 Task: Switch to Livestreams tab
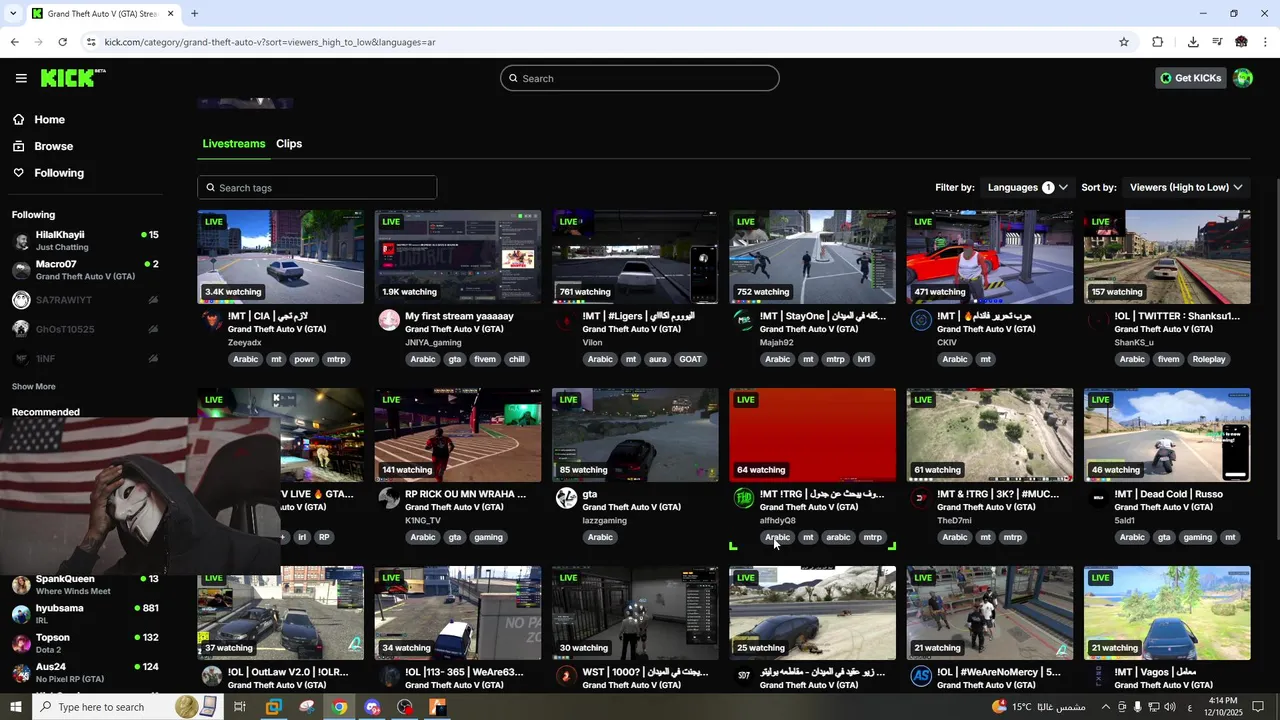click(x=234, y=144)
